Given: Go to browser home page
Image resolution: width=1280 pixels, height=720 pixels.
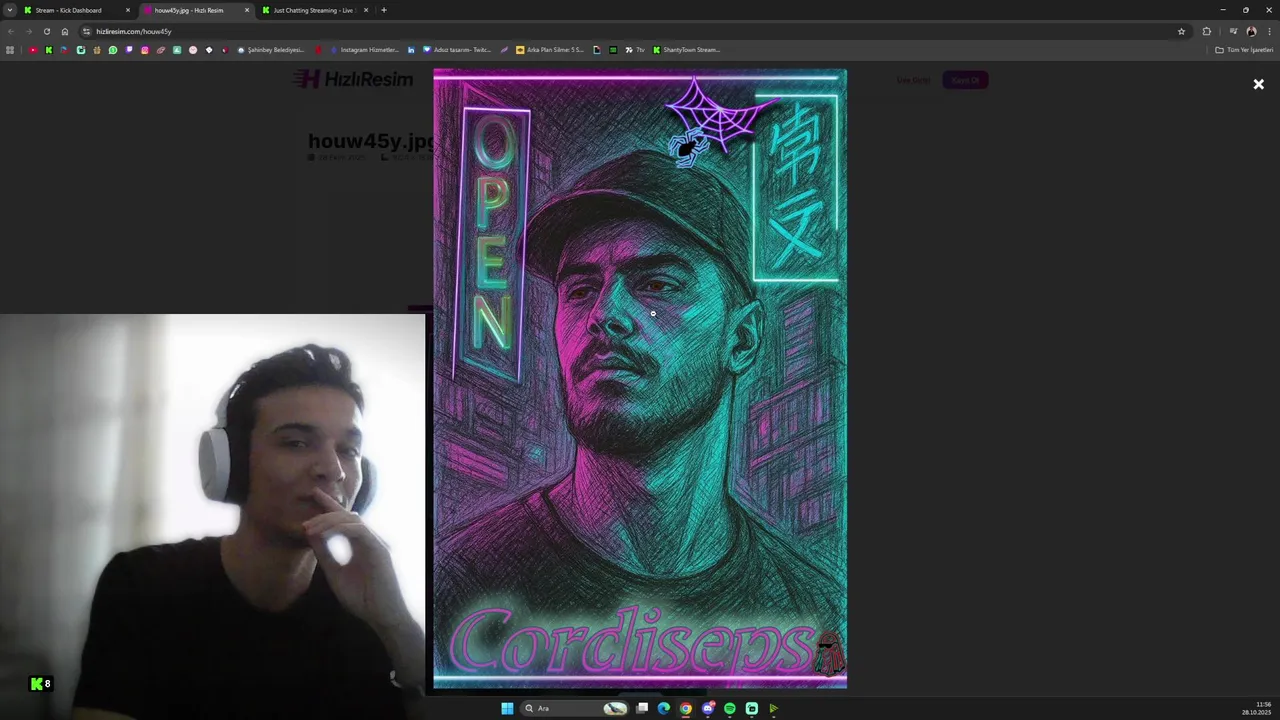Looking at the screenshot, I should [x=65, y=31].
